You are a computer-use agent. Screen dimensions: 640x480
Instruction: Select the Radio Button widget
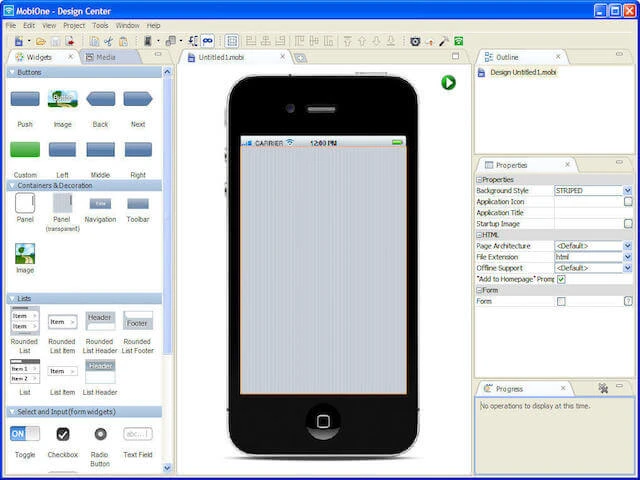100,434
